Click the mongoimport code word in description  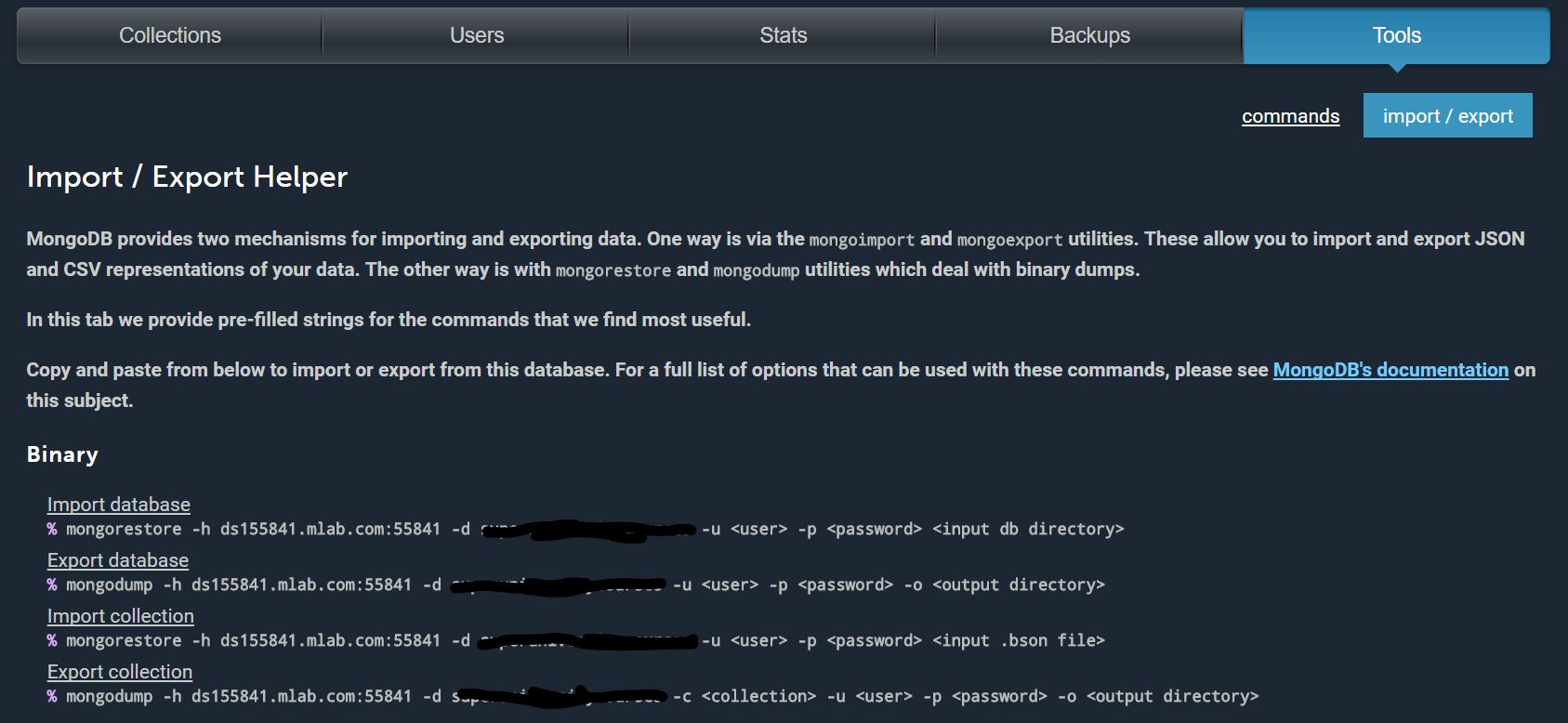[862, 240]
